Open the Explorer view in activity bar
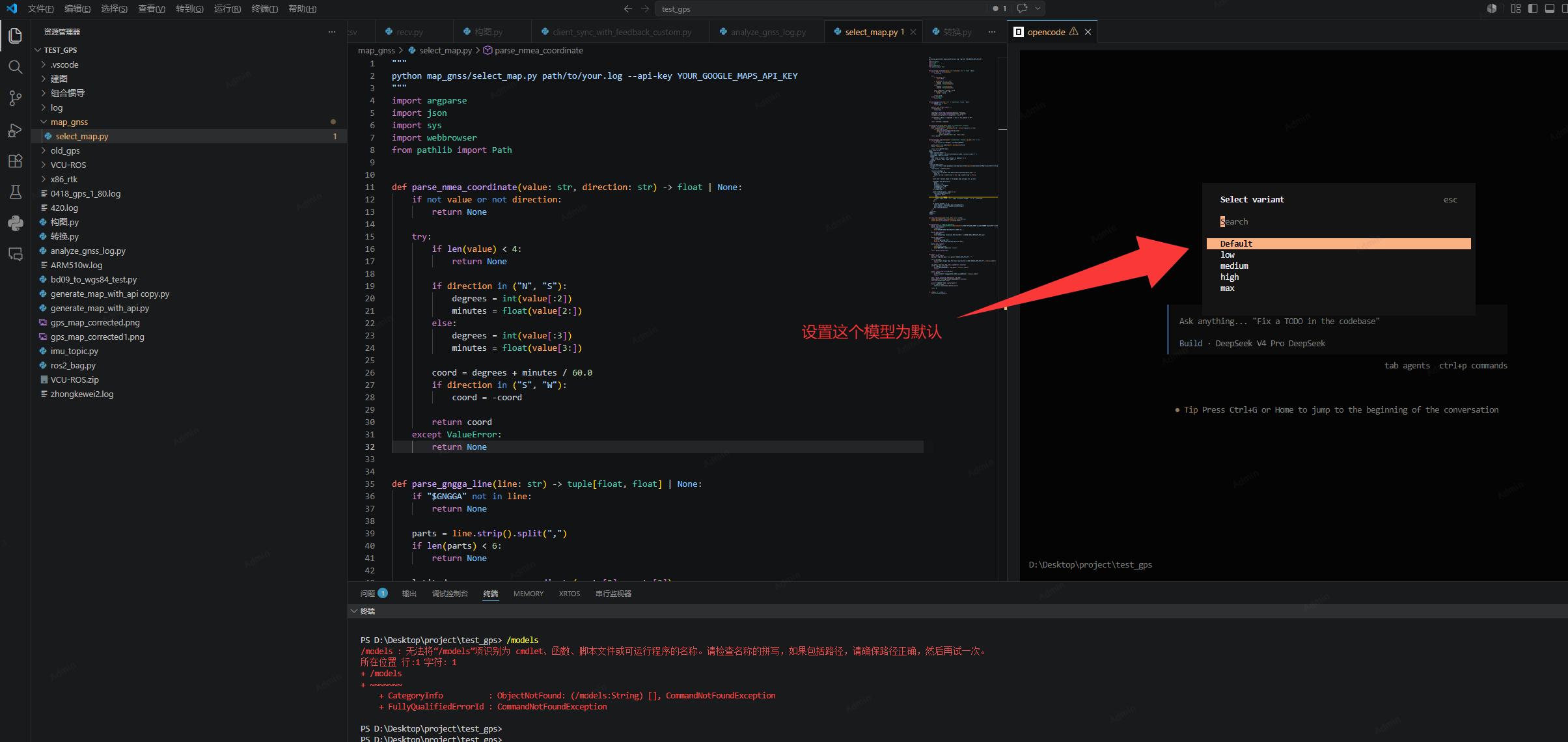 coord(16,35)
